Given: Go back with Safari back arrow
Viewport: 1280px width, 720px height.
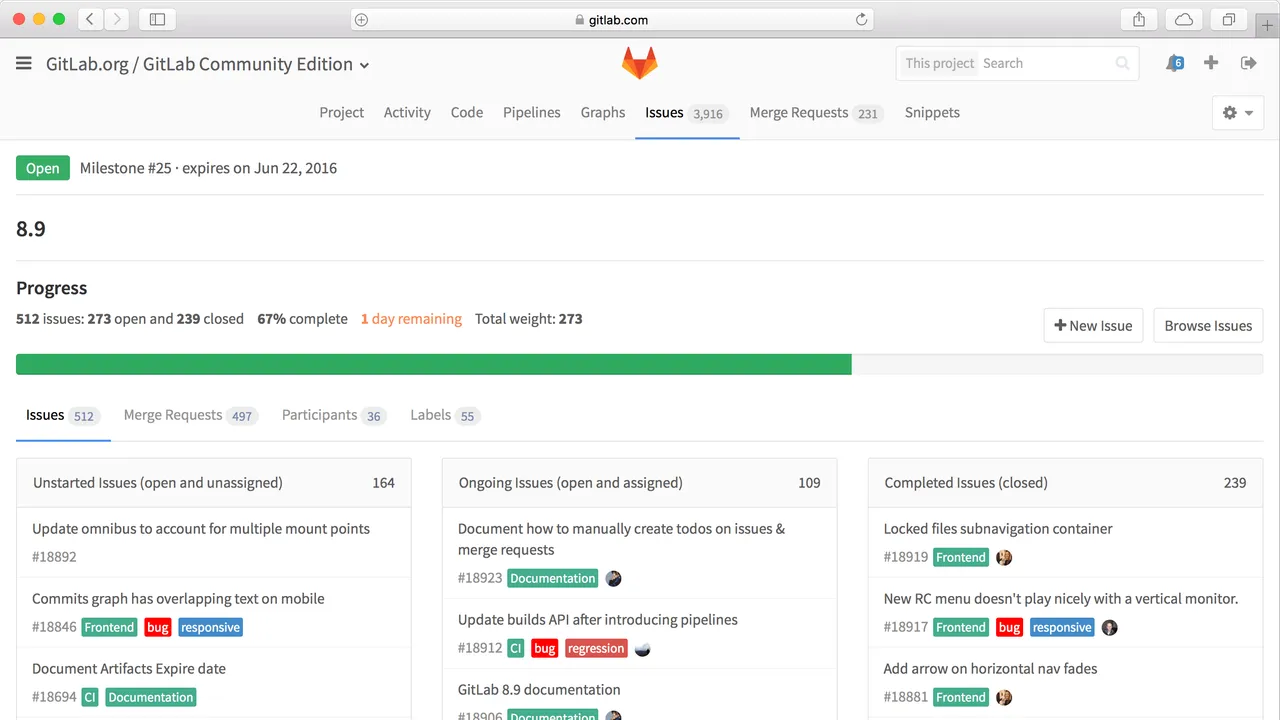Looking at the screenshot, I should click(x=90, y=19).
